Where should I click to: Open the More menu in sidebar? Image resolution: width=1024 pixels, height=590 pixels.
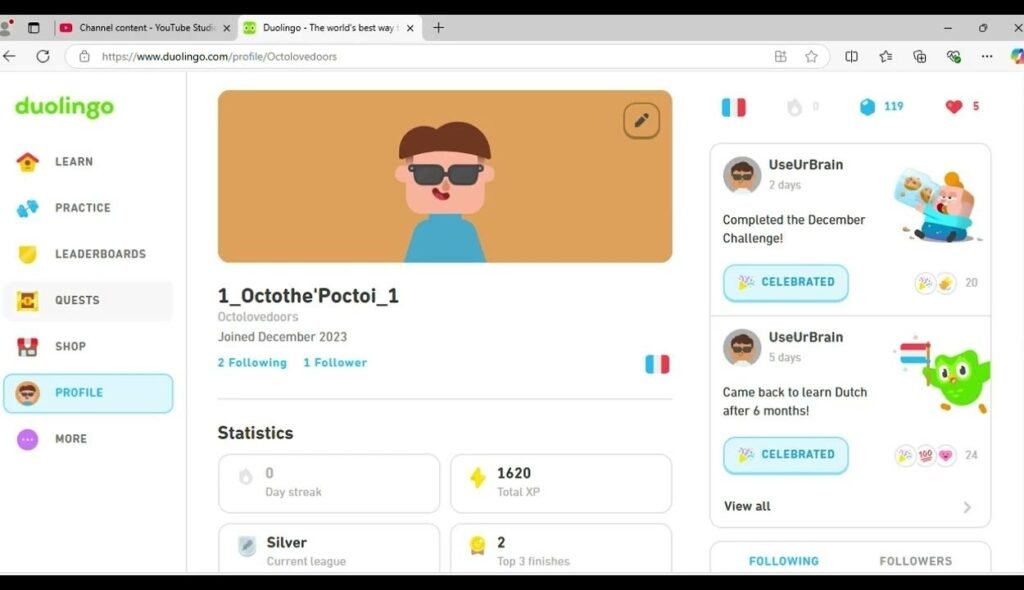tap(70, 439)
